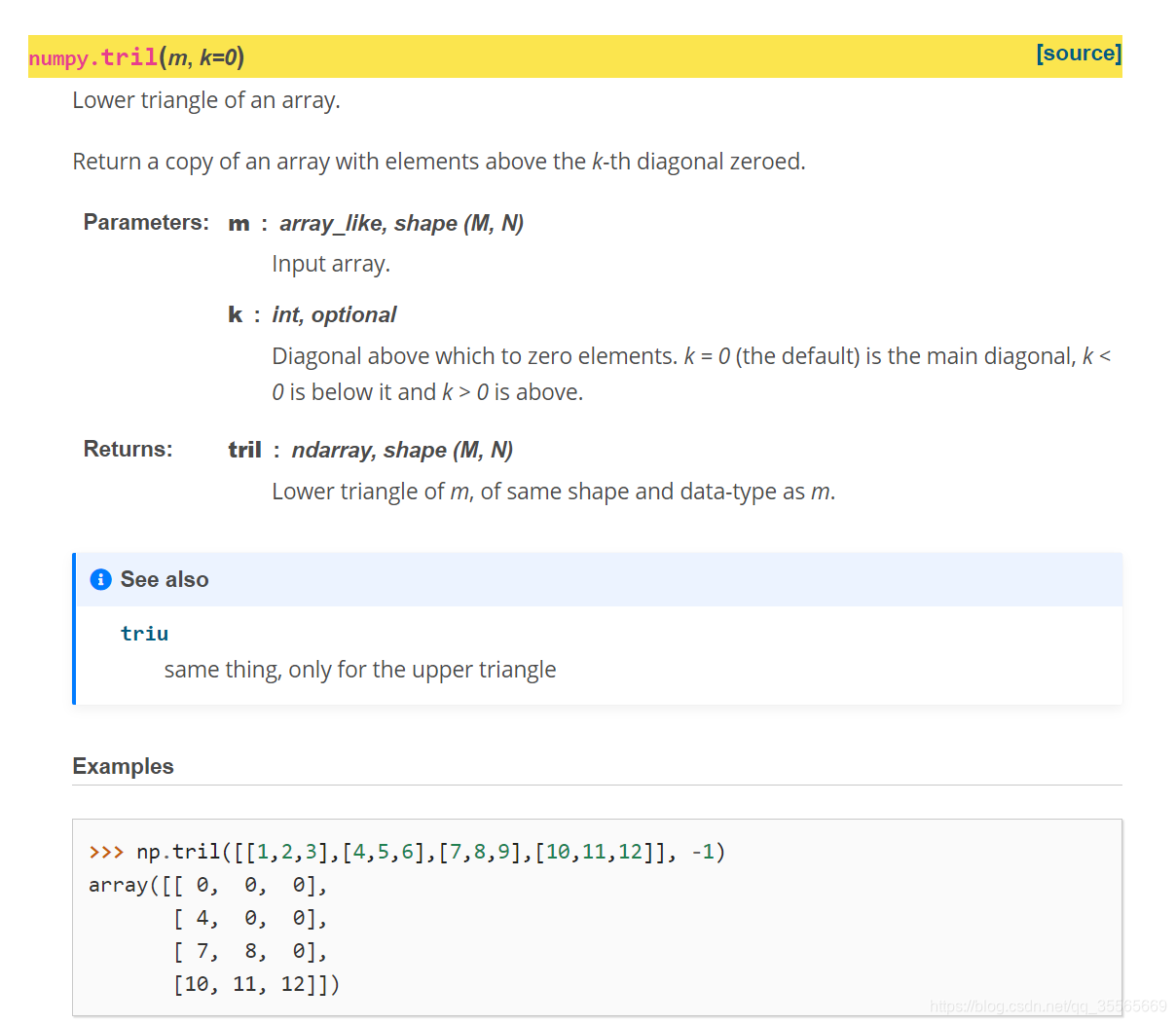Click 'array([[ 0, 0, 0],' output line
The height and width of the screenshot is (1024, 1176).
point(208,885)
